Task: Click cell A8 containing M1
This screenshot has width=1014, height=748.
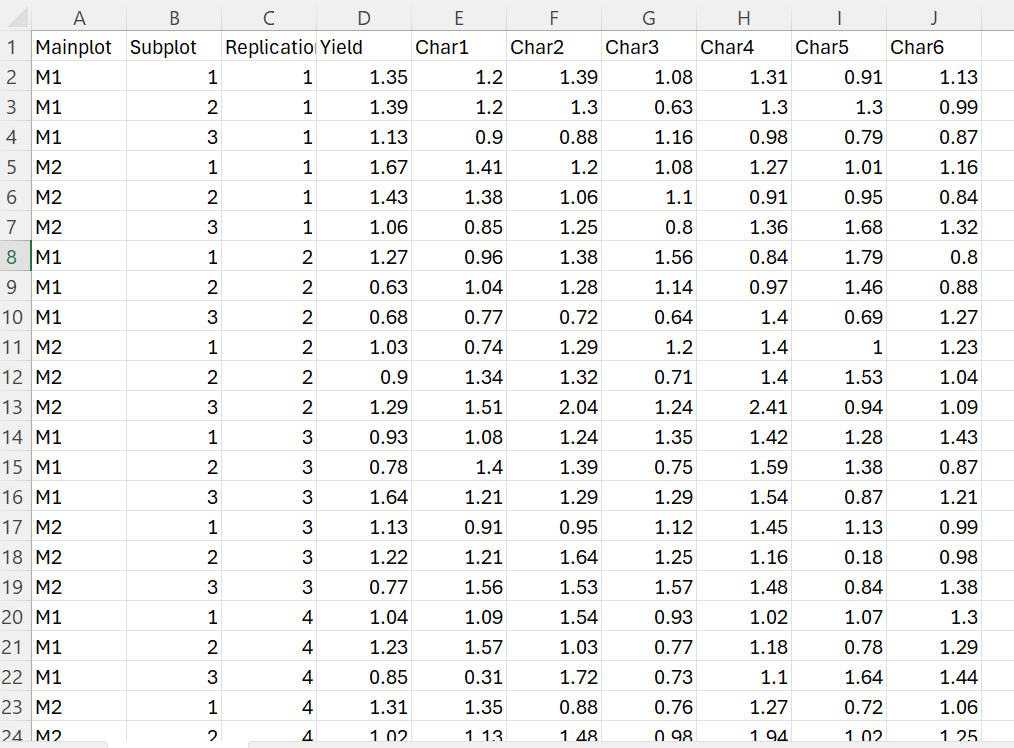Action: [79, 257]
